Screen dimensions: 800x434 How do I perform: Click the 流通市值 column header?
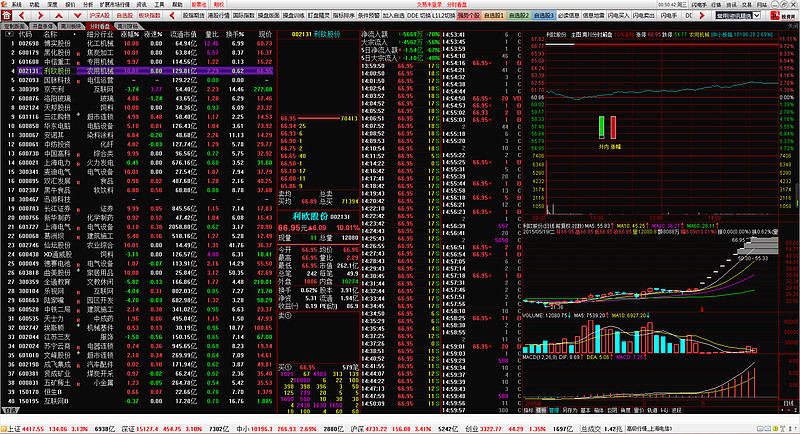183,35
